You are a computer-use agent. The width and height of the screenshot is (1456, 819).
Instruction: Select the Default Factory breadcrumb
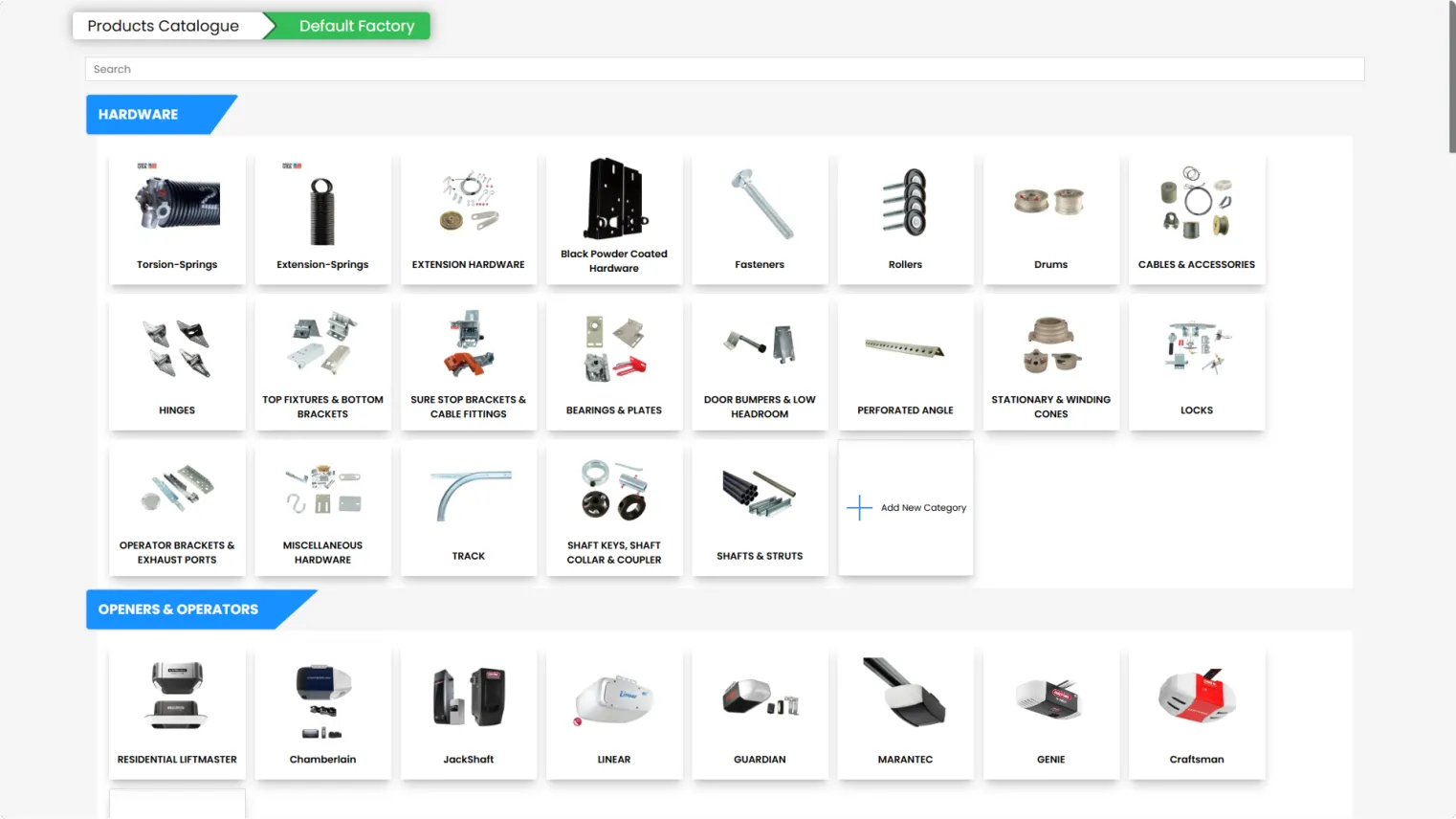tap(356, 26)
